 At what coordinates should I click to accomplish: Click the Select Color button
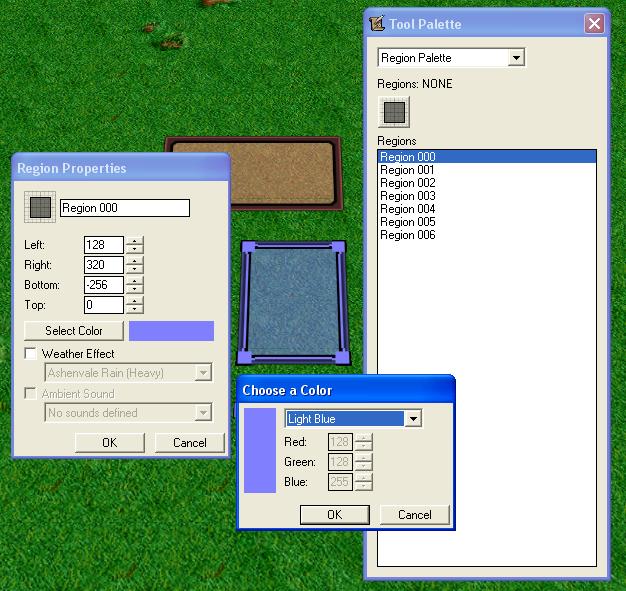[74, 331]
